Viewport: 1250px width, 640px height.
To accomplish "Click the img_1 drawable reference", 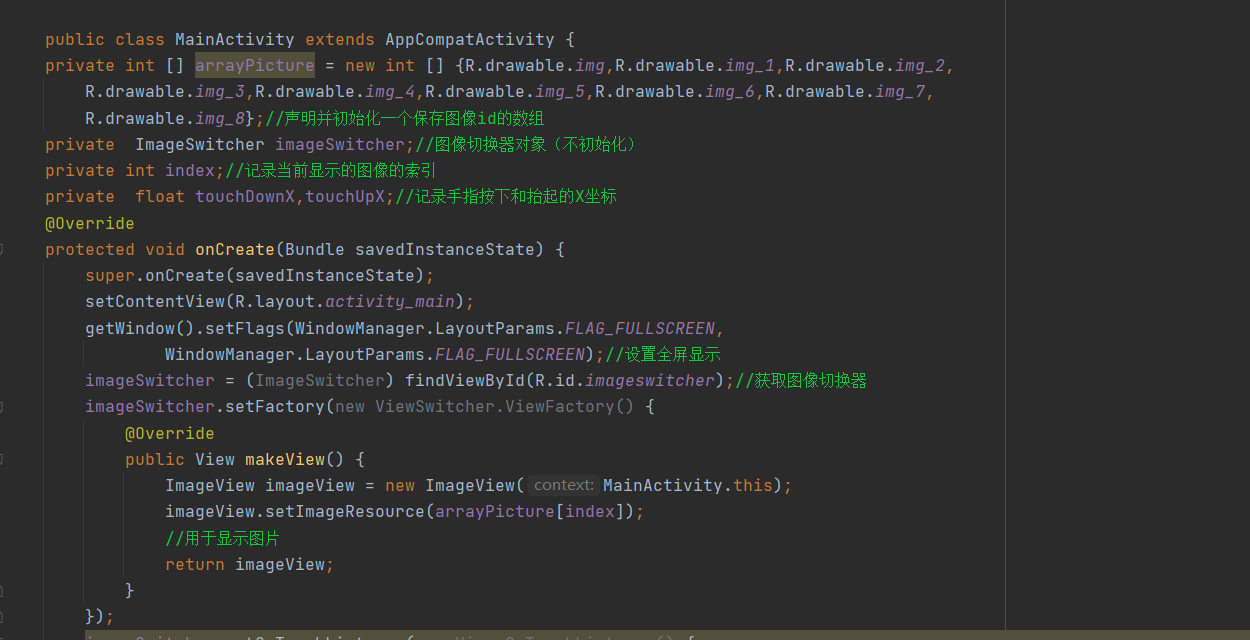I will pos(750,66).
